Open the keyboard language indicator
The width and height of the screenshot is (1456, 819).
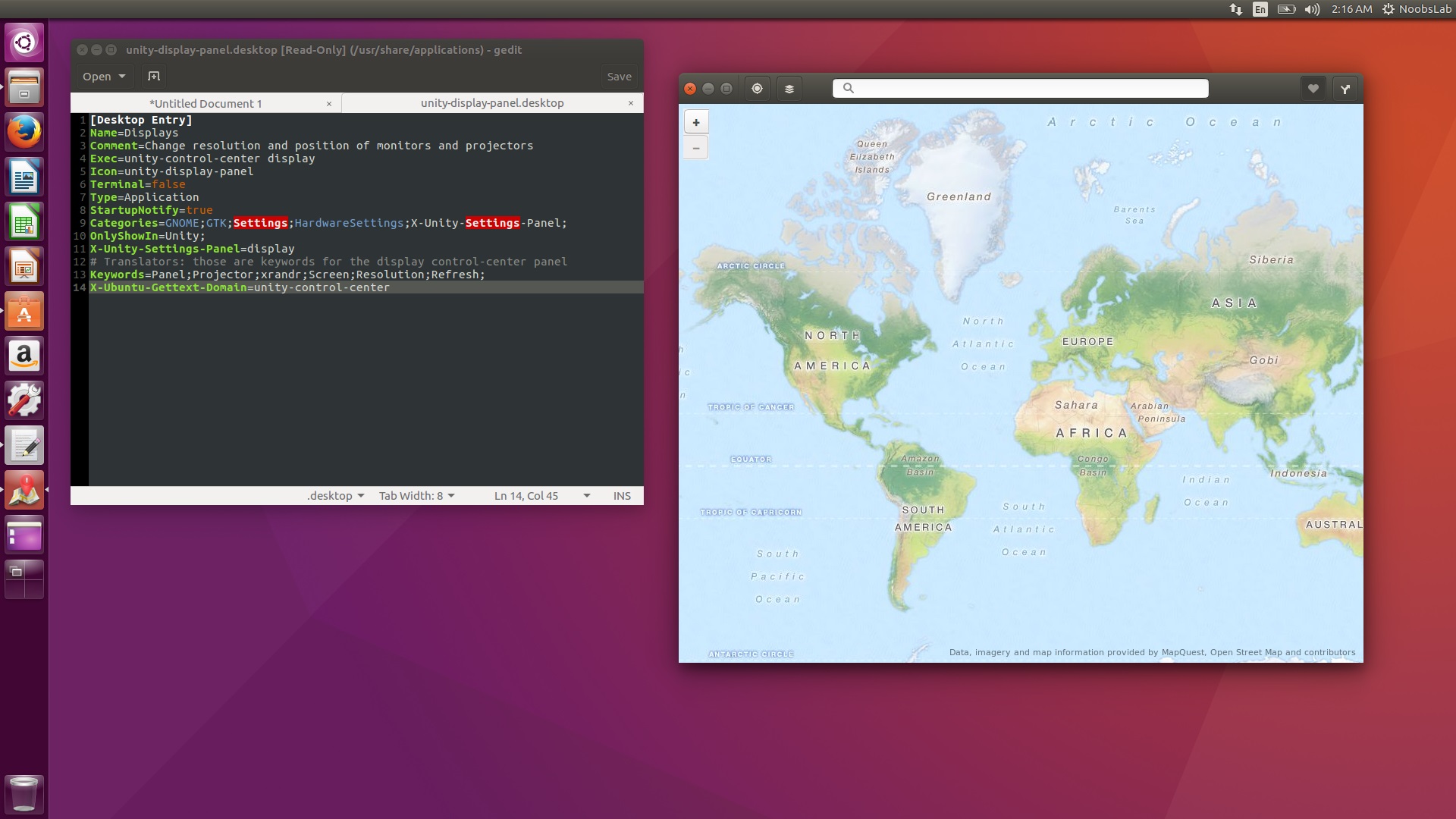point(1260,9)
